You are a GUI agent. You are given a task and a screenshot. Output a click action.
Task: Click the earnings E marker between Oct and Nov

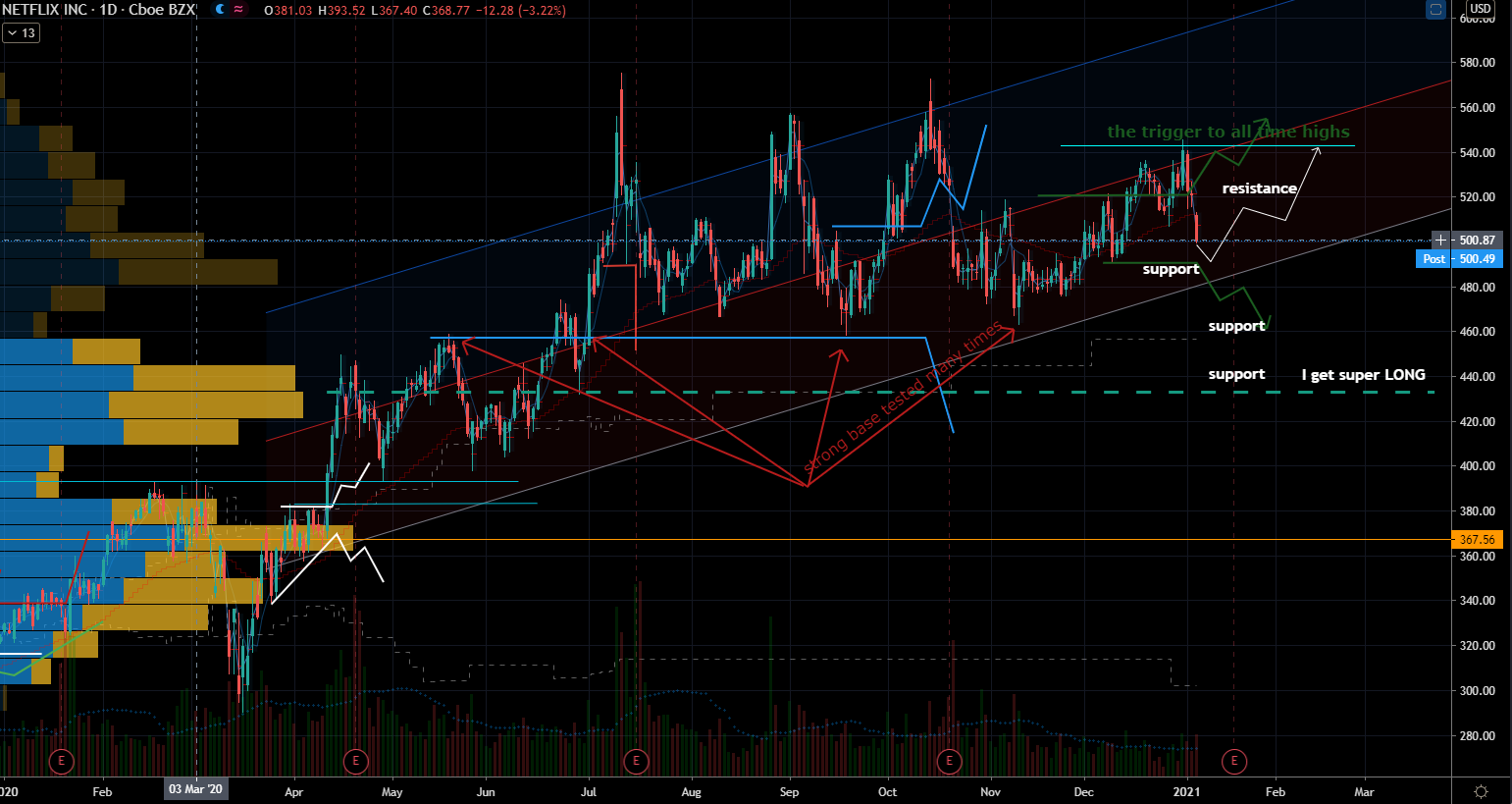[x=949, y=761]
